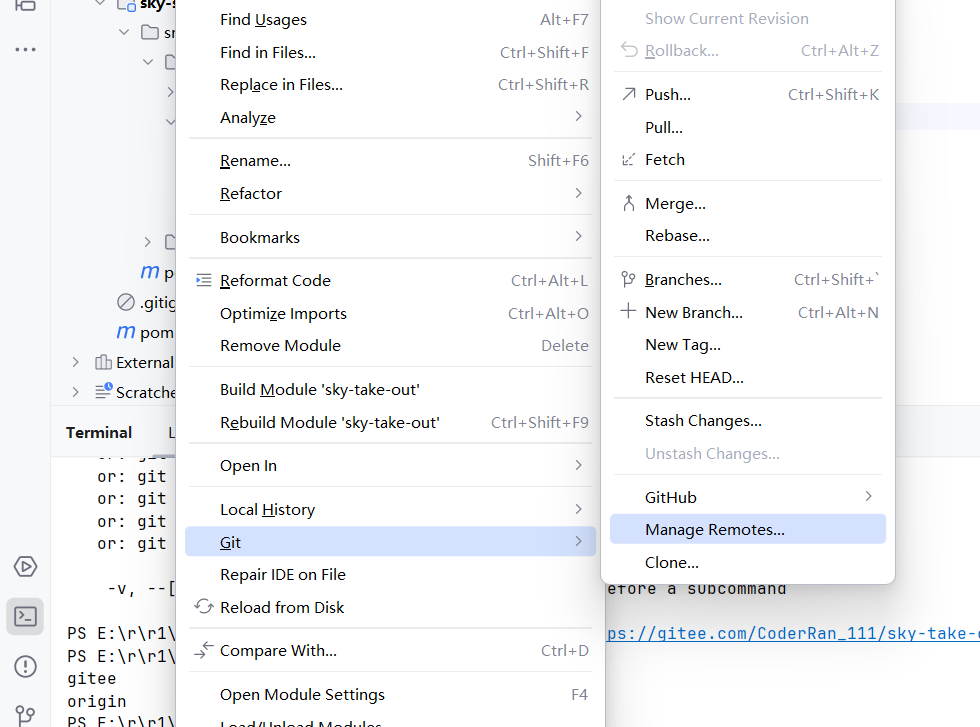980x727 pixels.
Task: Click the Fetch icon
Action: pyautogui.click(x=629, y=159)
